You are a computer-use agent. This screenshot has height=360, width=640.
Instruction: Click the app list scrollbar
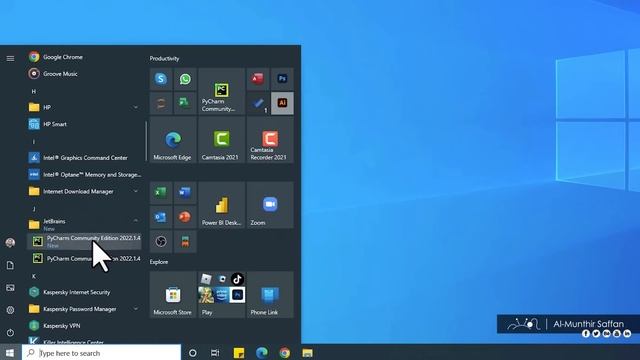pyautogui.click(x=146, y=141)
